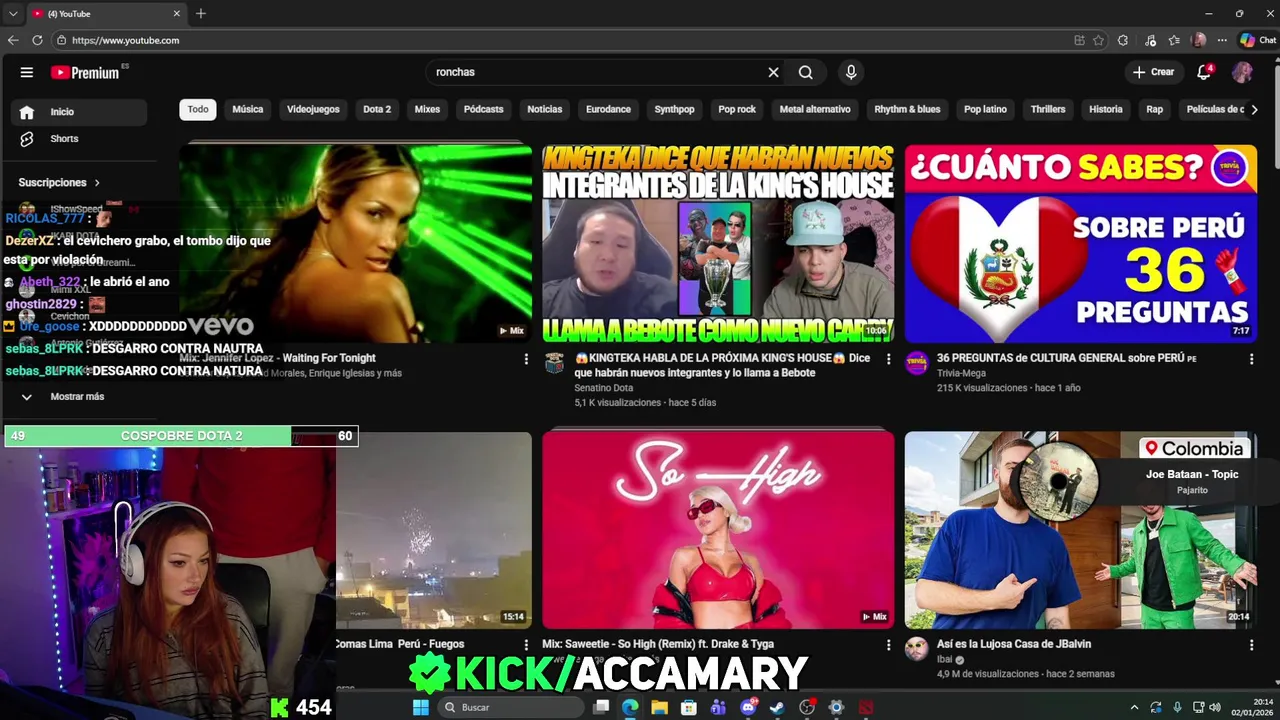This screenshot has height=720, width=1280.
Task: Open Discord from the taskbar
Action: pyautogui.click(x=748, y=707)
